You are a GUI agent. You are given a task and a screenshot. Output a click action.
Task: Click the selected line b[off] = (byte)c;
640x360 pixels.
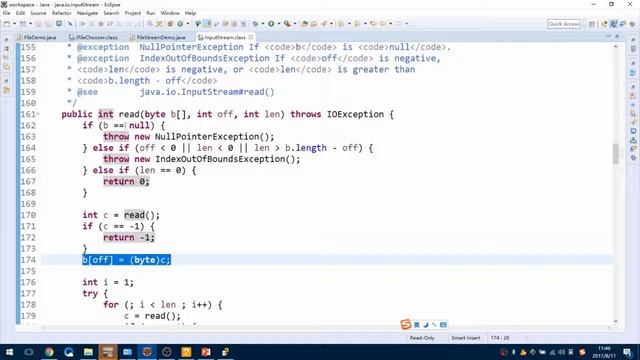(127, 260)
